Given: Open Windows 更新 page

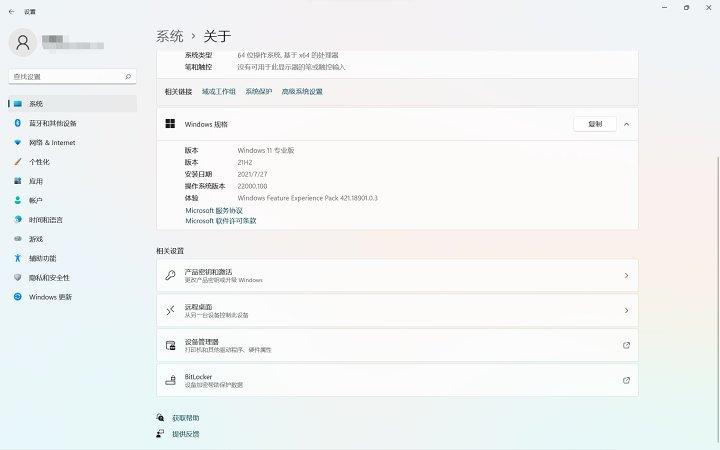Looking at the screenshot, I should [x=73, y=297].
